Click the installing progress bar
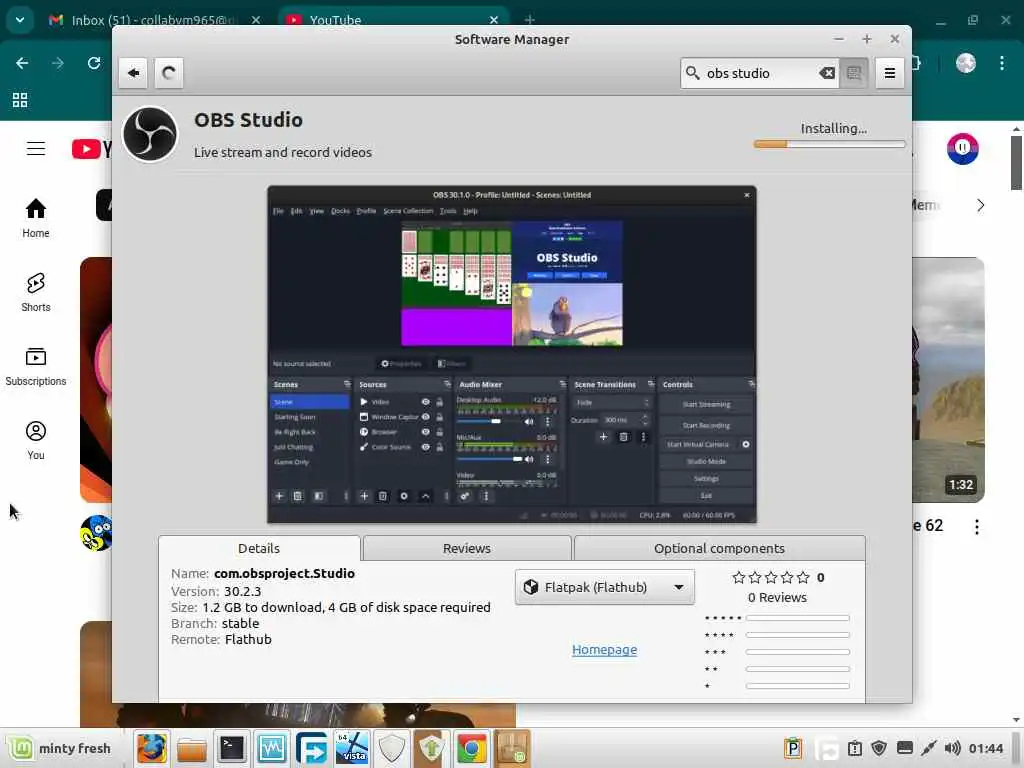This screenshot has width=1024, height=768. (829, 144)
